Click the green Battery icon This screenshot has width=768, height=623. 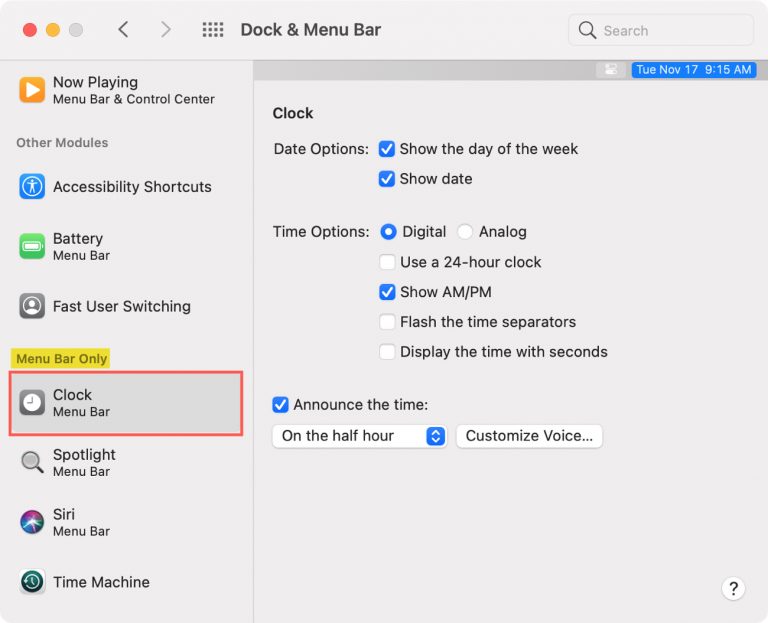[32, 246]
